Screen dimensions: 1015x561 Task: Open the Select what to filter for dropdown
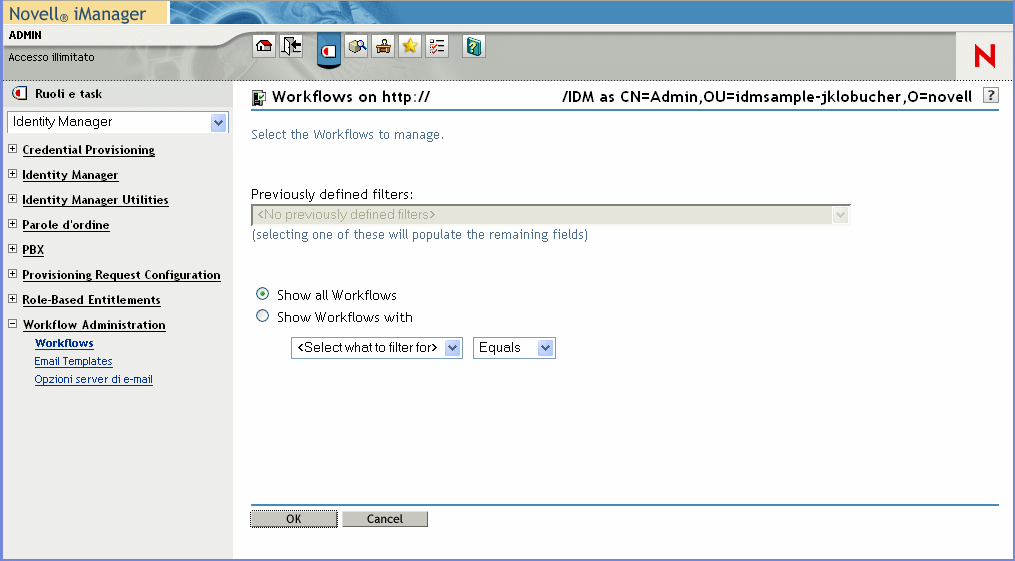click(452, 348)
